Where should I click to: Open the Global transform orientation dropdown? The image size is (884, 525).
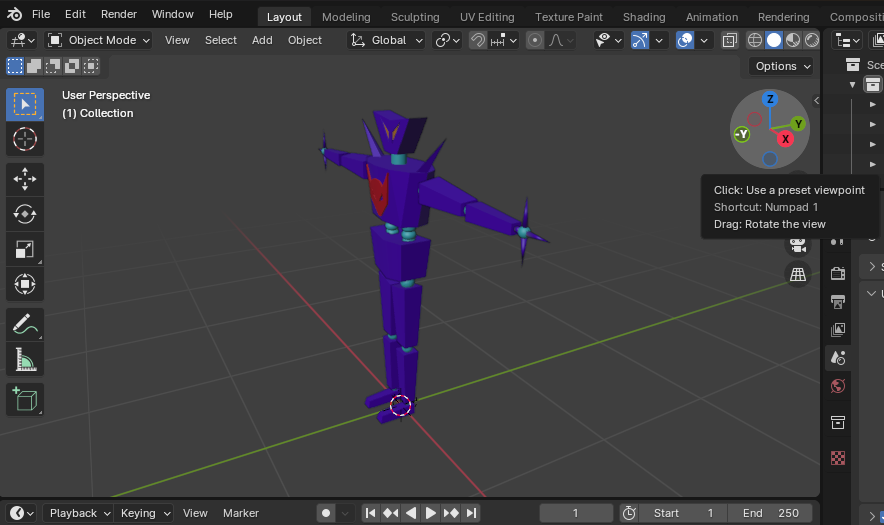pos(386,40)
